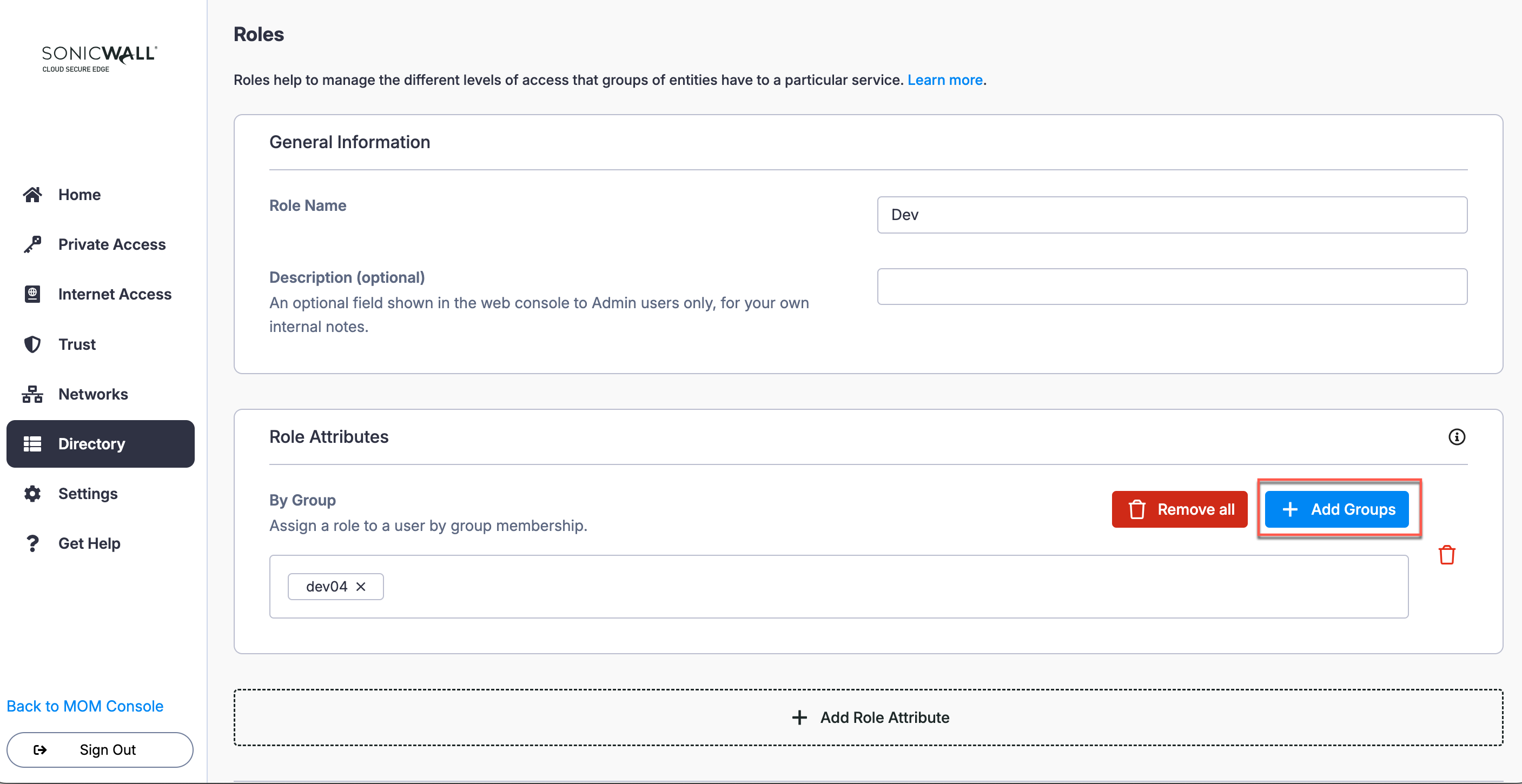Click the Internet Access globe icon

tap(32, 294)
